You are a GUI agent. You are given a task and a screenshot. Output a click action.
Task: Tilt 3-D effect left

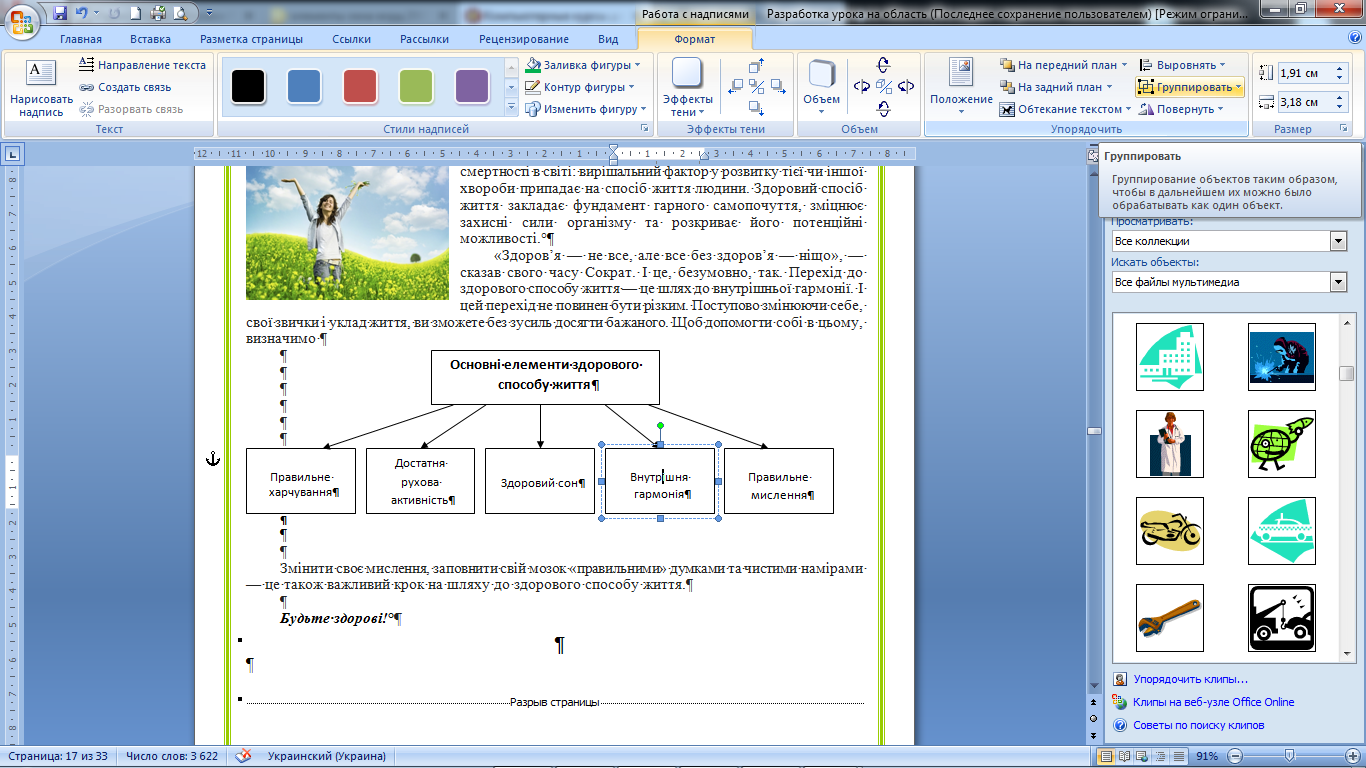point(862,87)
